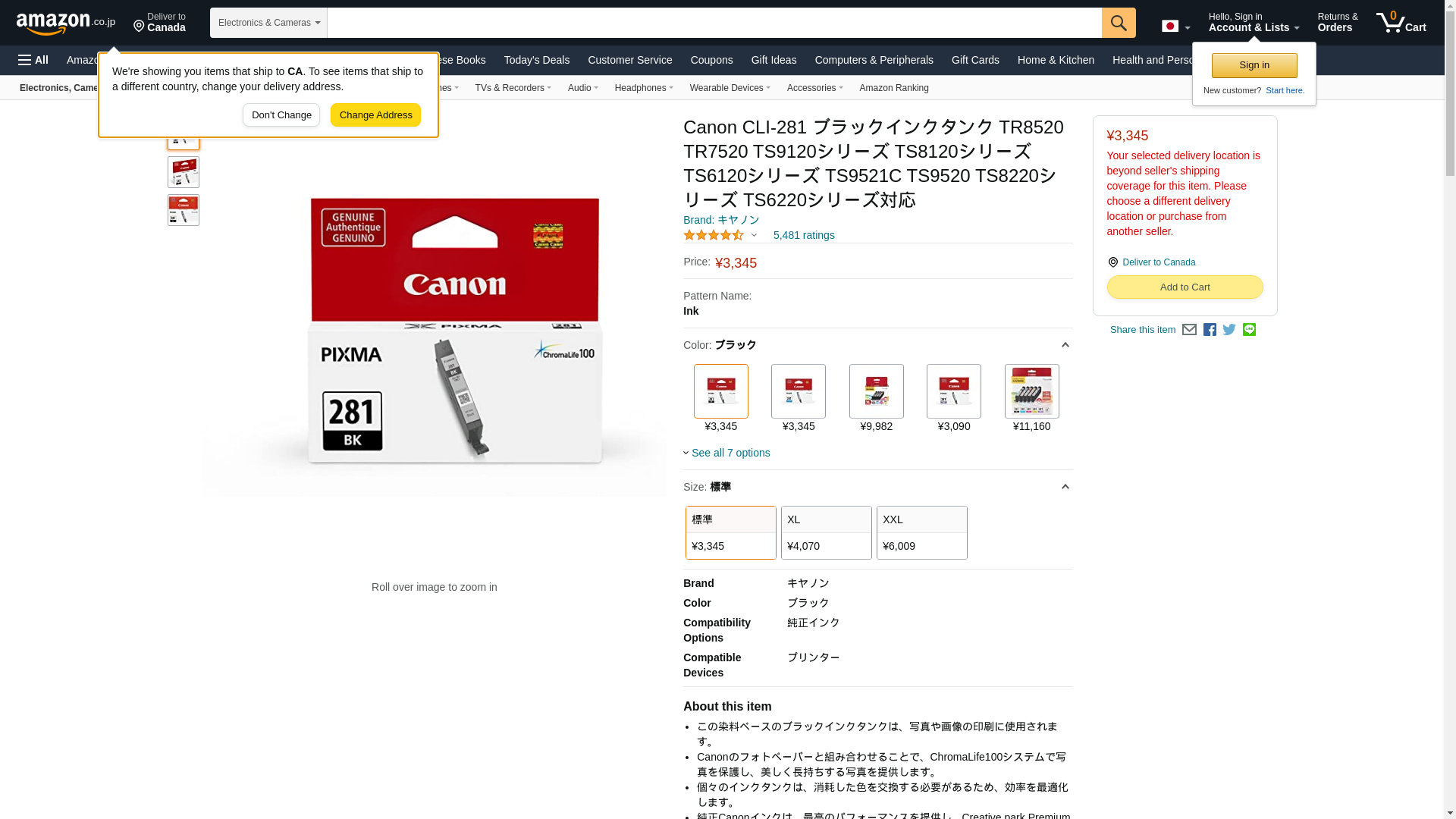Share this item on Facebook
1456x819 pixels.
1210,330
